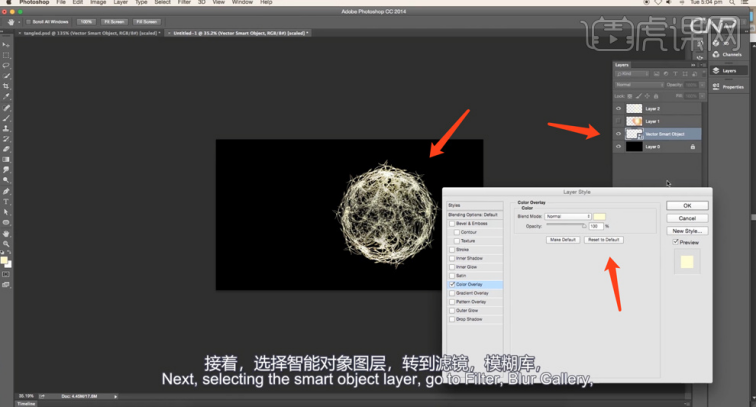
Task: Open the Channels panel tab
Action: (x=729, y=54)
